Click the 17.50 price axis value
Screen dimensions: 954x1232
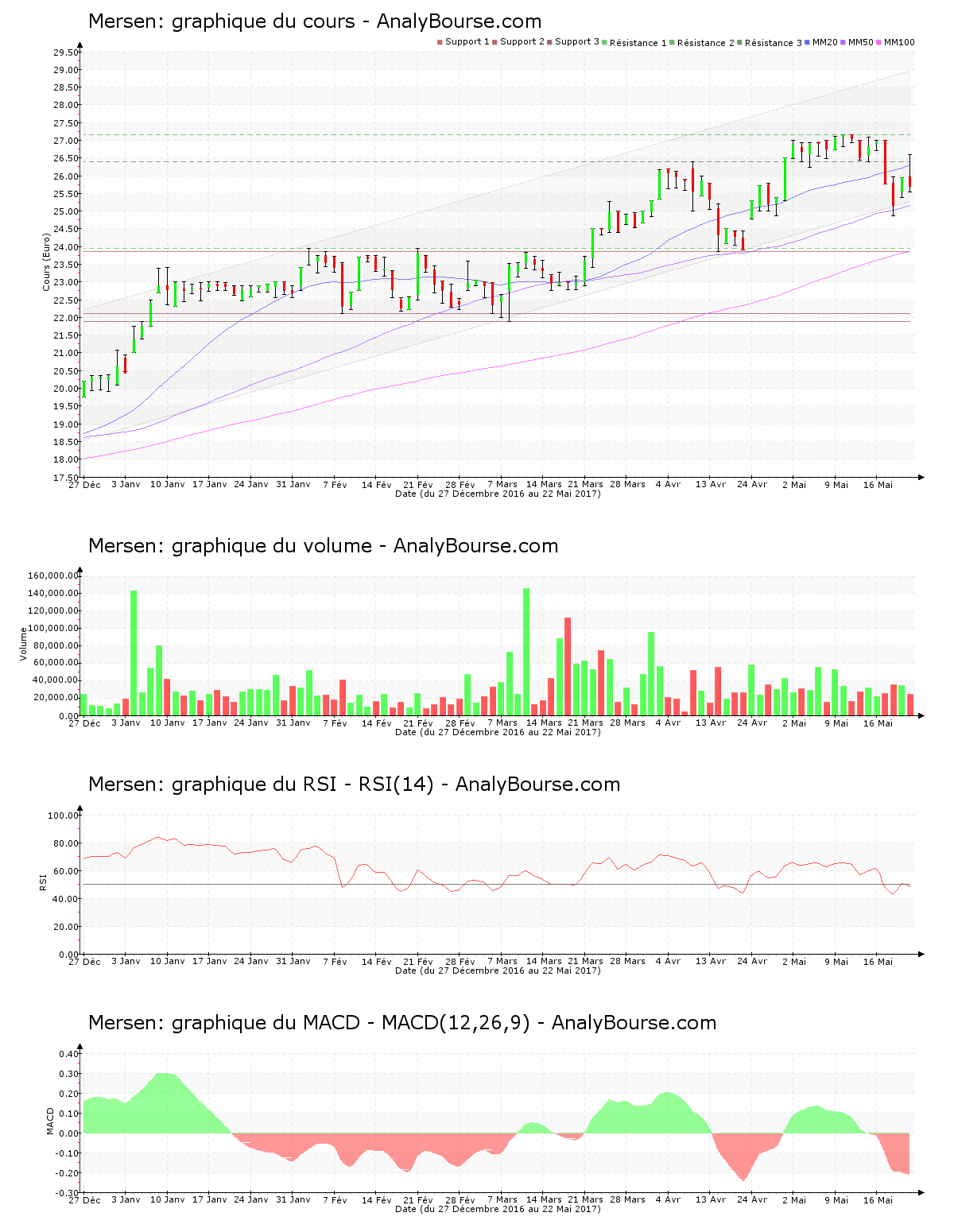pyautogui.click(x=66, y=478)
